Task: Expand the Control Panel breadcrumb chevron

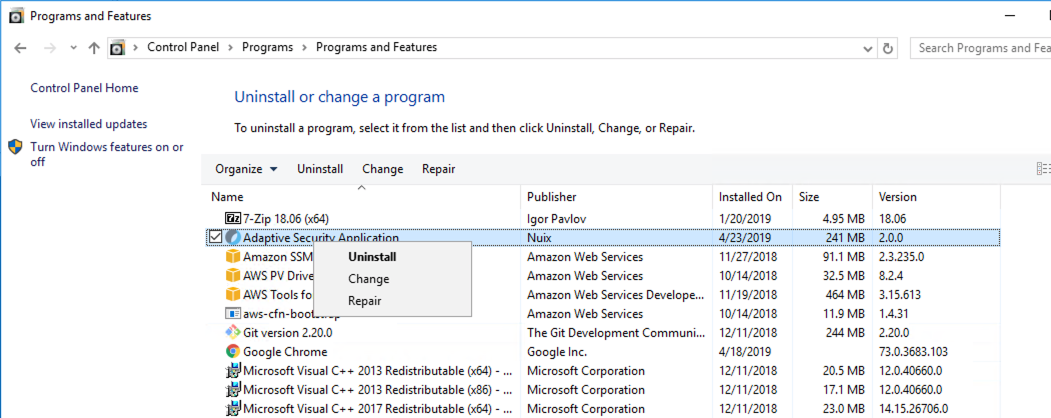Action: pos(231,48)
